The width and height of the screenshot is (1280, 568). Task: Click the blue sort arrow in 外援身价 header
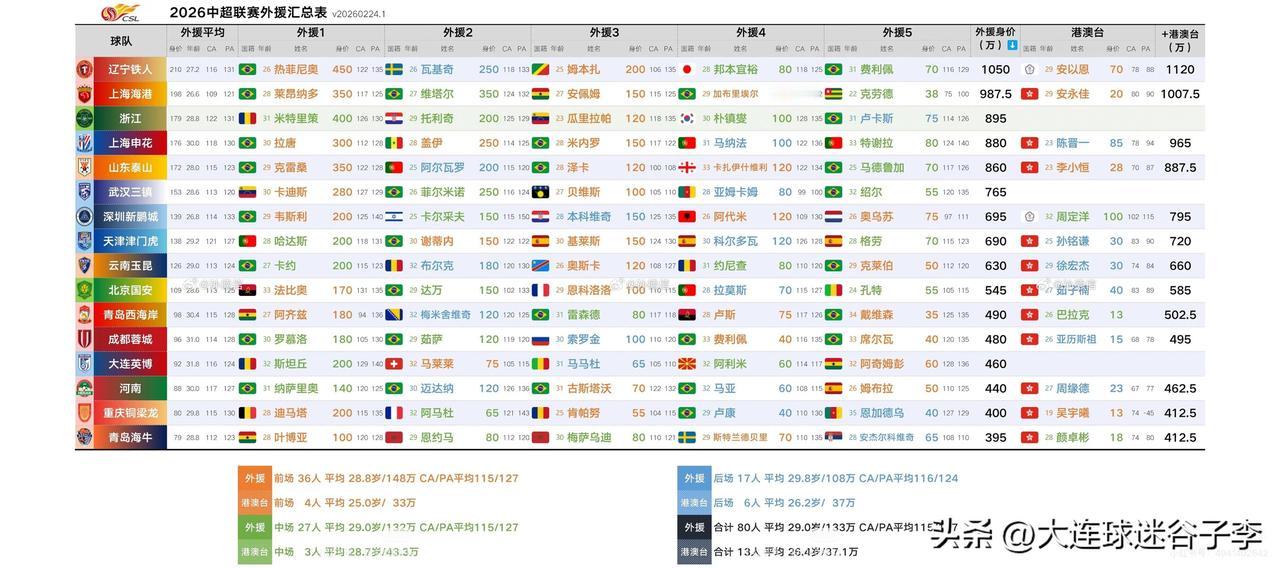tap(1012, 45)
